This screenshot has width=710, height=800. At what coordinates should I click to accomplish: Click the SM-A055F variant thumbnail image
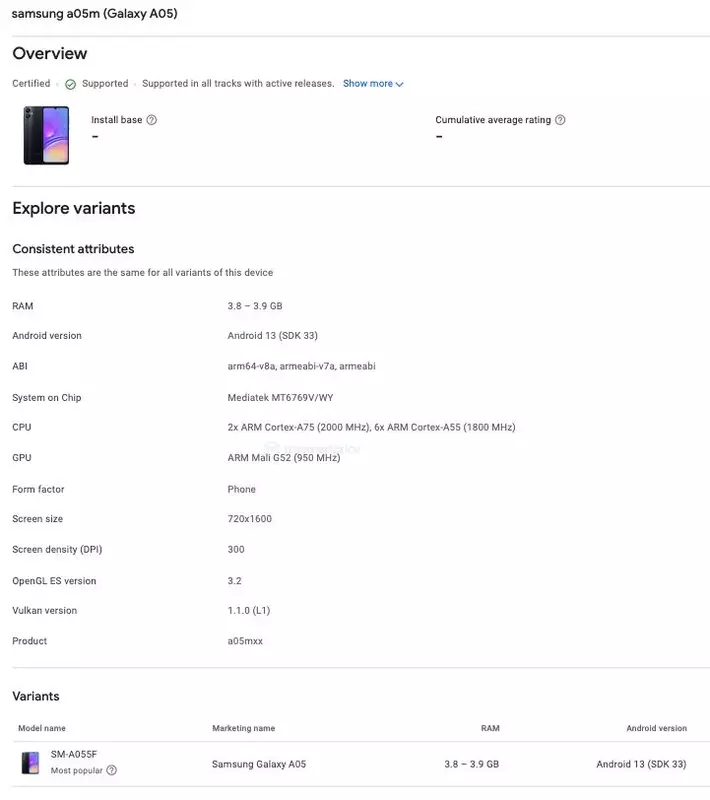click(31, 763)
